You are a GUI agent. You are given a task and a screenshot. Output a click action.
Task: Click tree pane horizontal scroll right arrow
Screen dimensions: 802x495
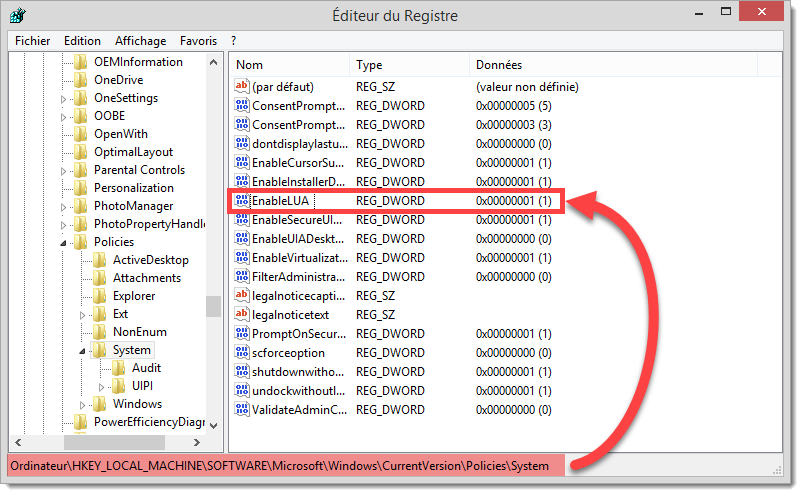pos(197,442)
